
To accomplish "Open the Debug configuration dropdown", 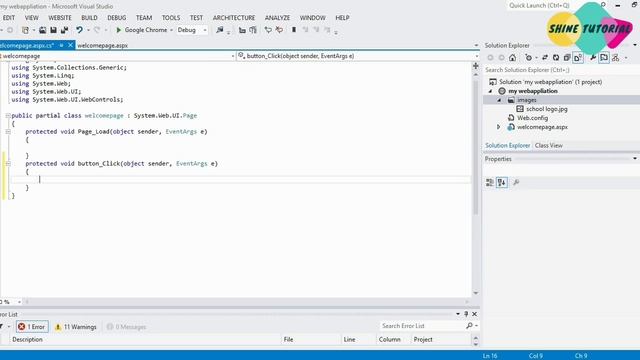I will 205,30.
